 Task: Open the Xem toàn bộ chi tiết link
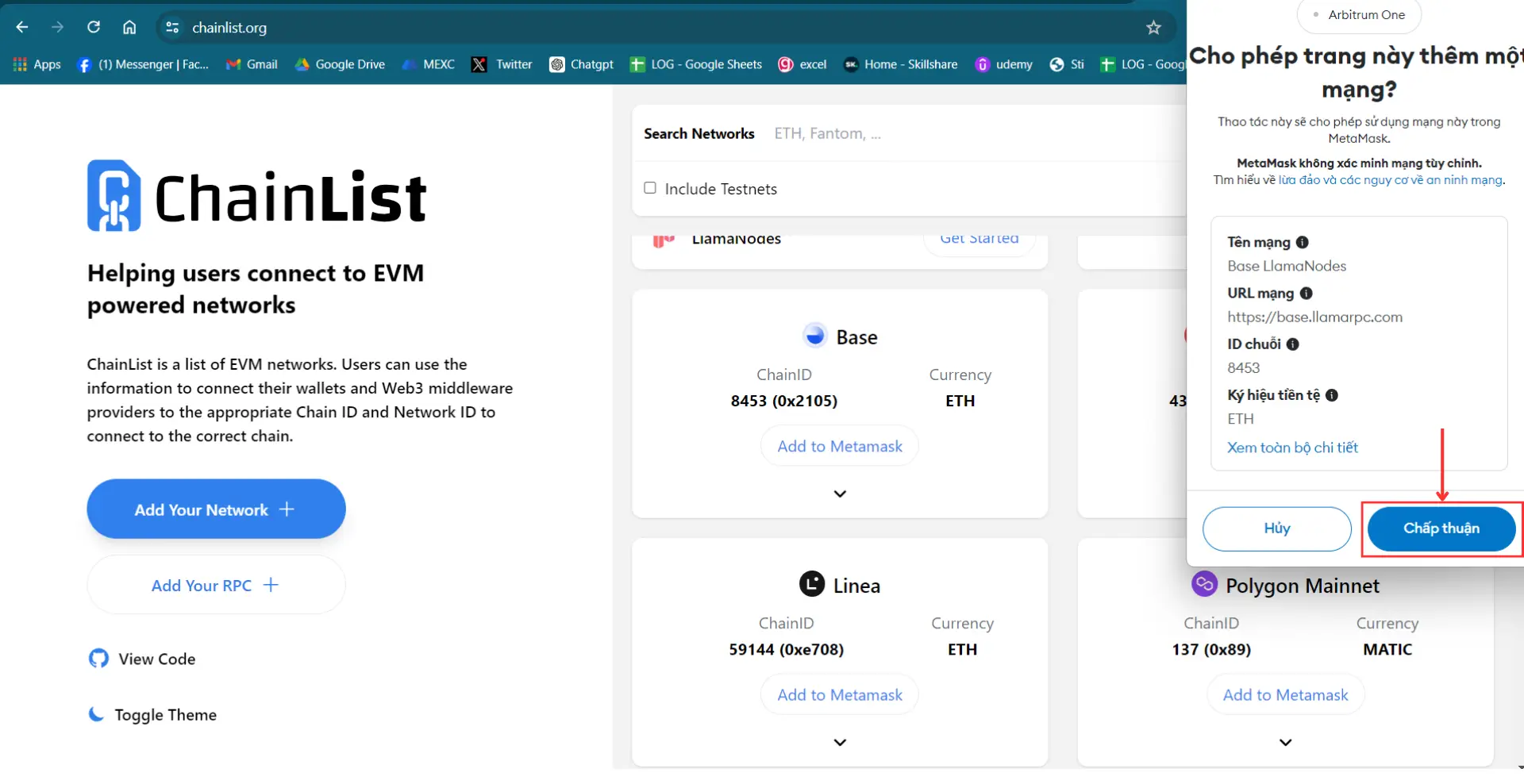point(1292,447)
